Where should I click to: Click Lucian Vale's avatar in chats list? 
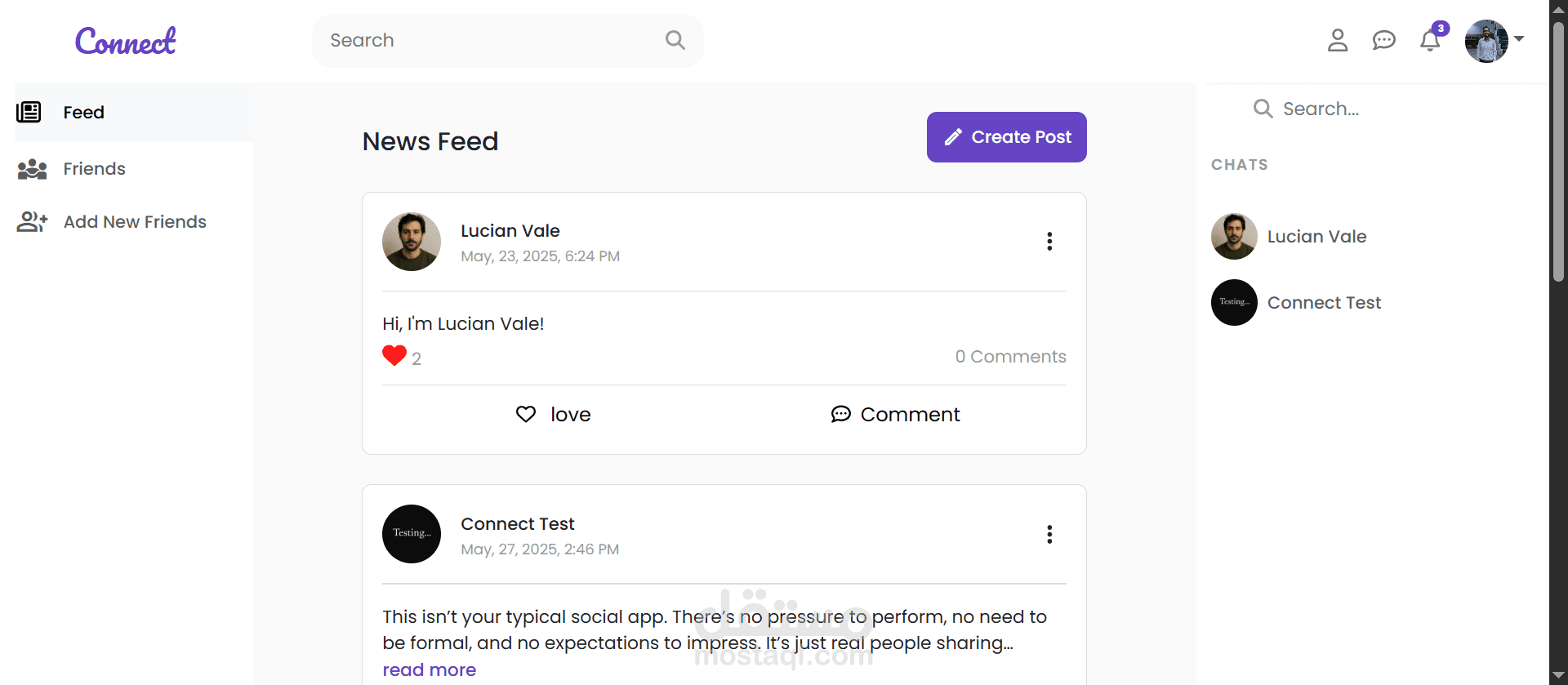[1234, 237]
